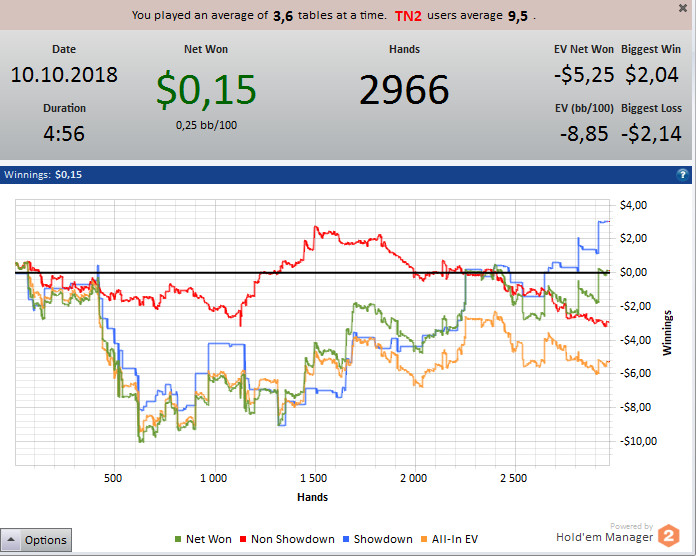Click the EV bb/100 value -8,85
This screenshot has width=696, height=556.
[584, 134]
